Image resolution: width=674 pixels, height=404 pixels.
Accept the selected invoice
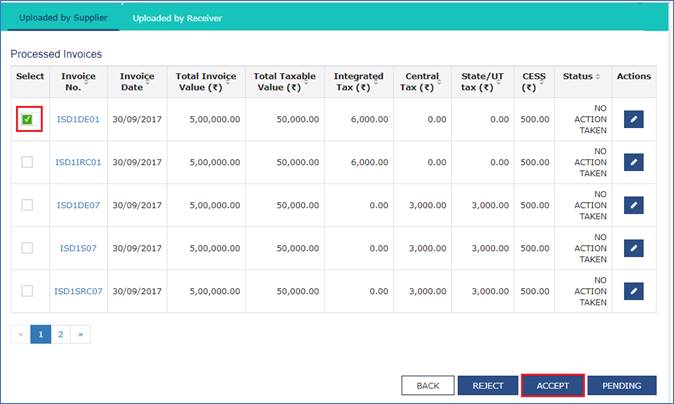pos(553,386)
